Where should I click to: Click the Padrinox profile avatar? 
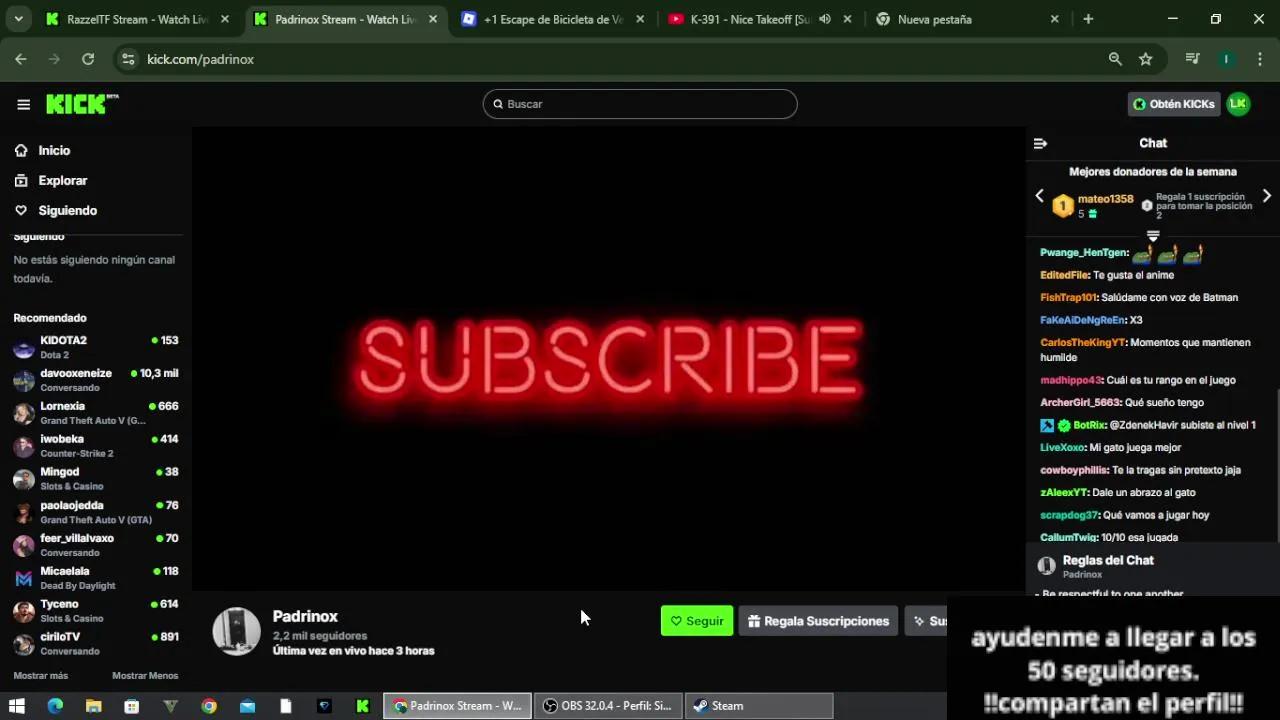(237, 632)
